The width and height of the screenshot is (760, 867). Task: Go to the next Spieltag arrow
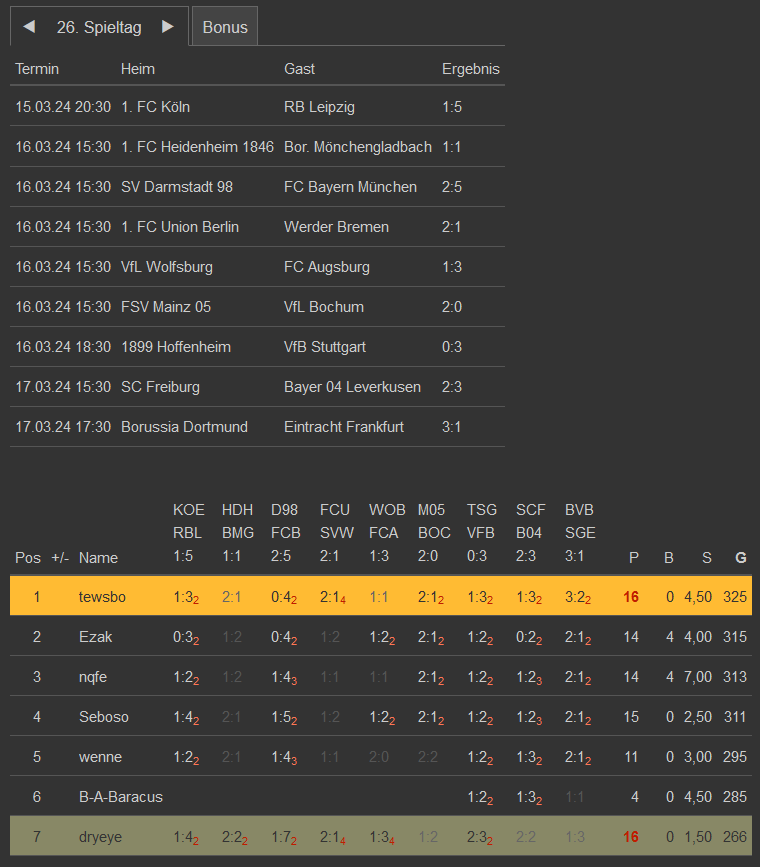pyautogui.click(x=168, y=27)
